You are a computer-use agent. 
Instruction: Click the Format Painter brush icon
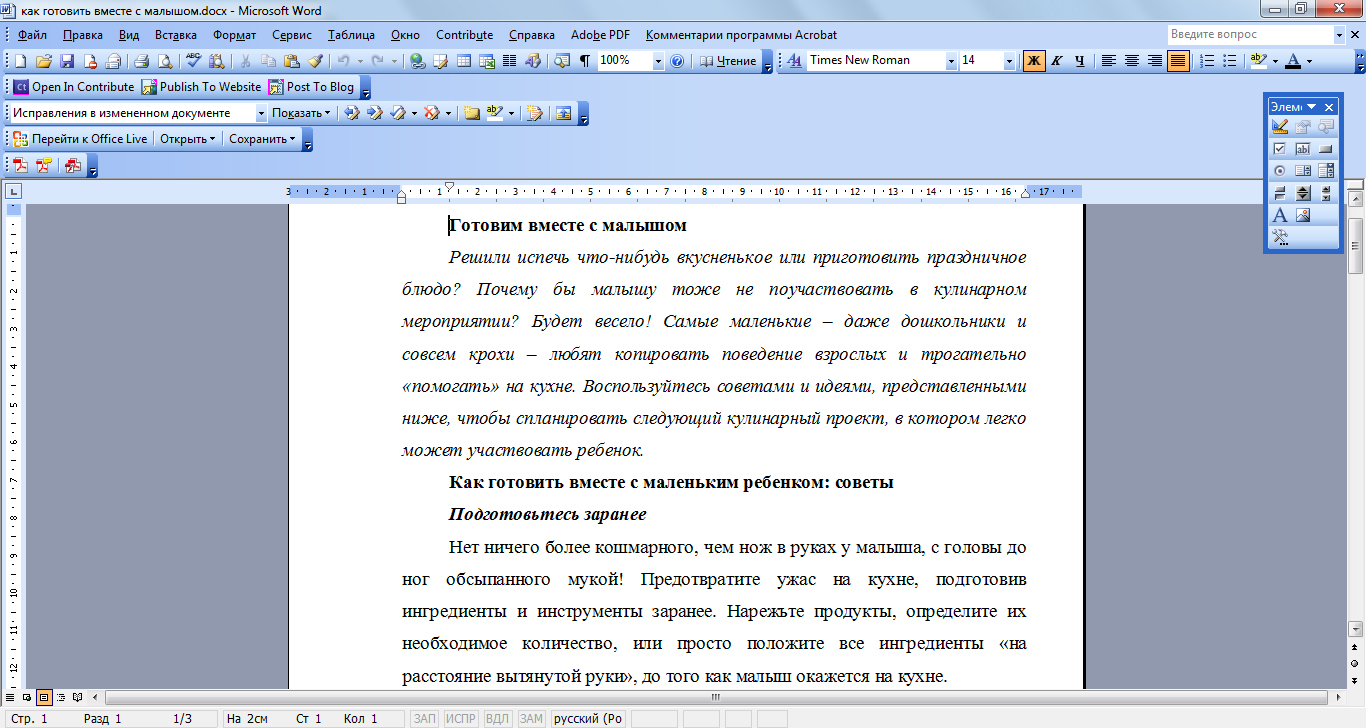pyautogui.click(x=315, y=61)
